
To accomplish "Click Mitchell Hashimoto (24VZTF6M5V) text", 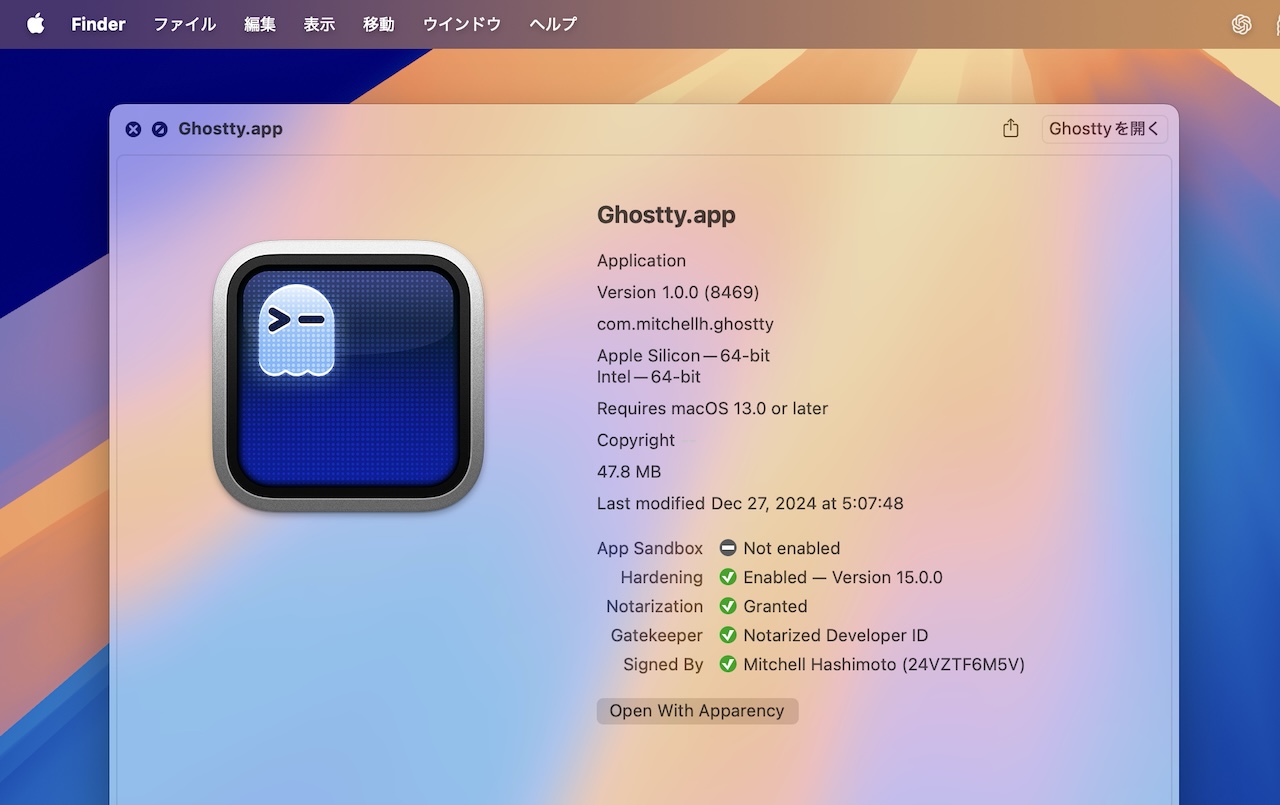I will click(x=884, y=664).
